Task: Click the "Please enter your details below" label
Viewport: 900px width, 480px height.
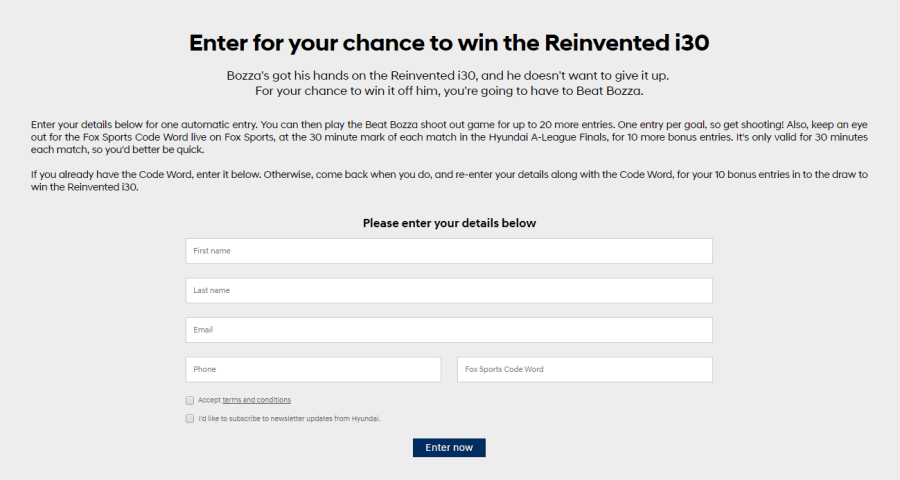Action: (x=449, y=223)
